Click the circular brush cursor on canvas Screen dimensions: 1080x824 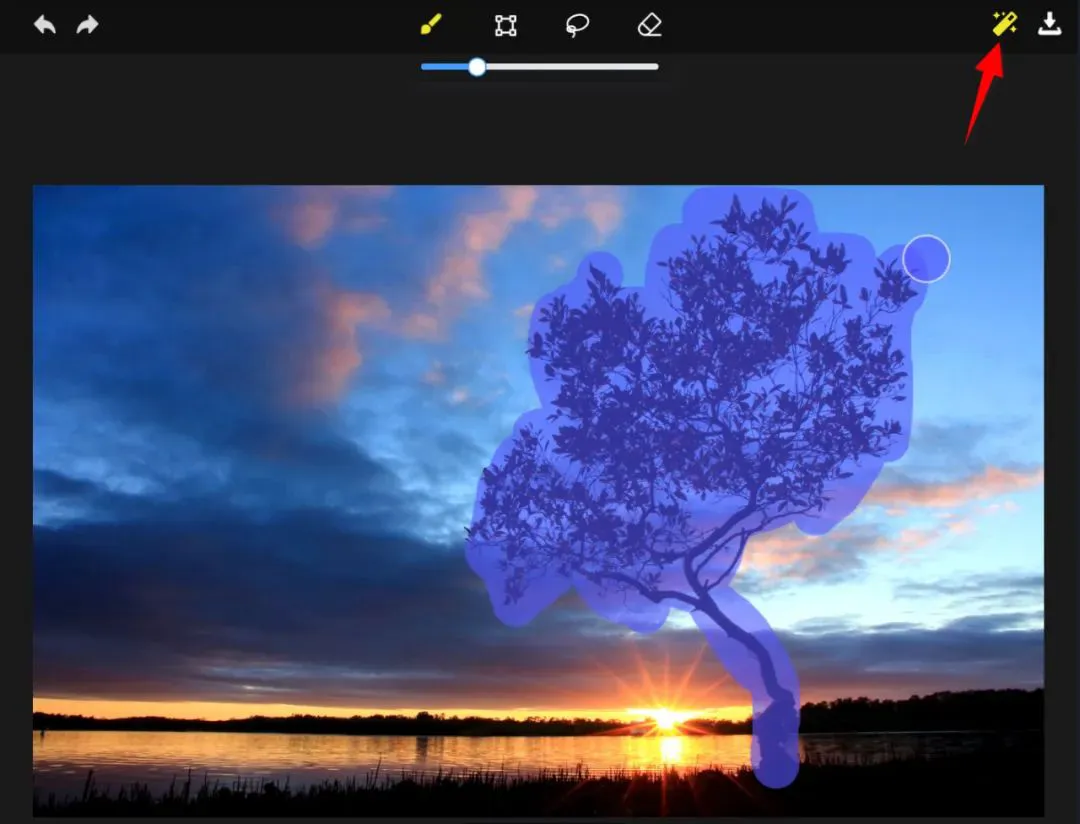pyautogui.click(x=926, y=259)
